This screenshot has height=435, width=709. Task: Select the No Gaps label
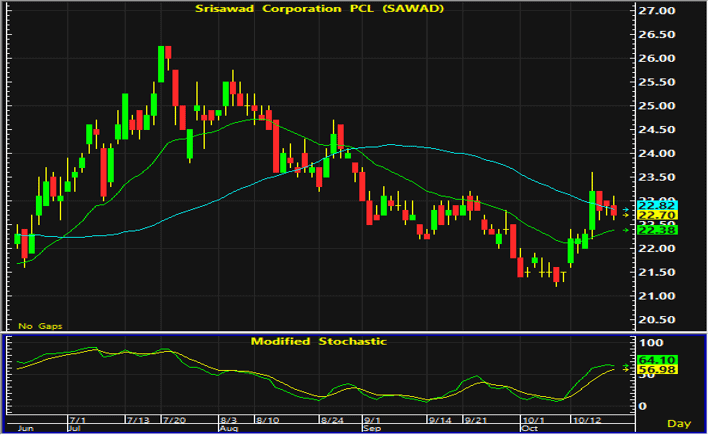pyautogui.click(x=40, y=326)
